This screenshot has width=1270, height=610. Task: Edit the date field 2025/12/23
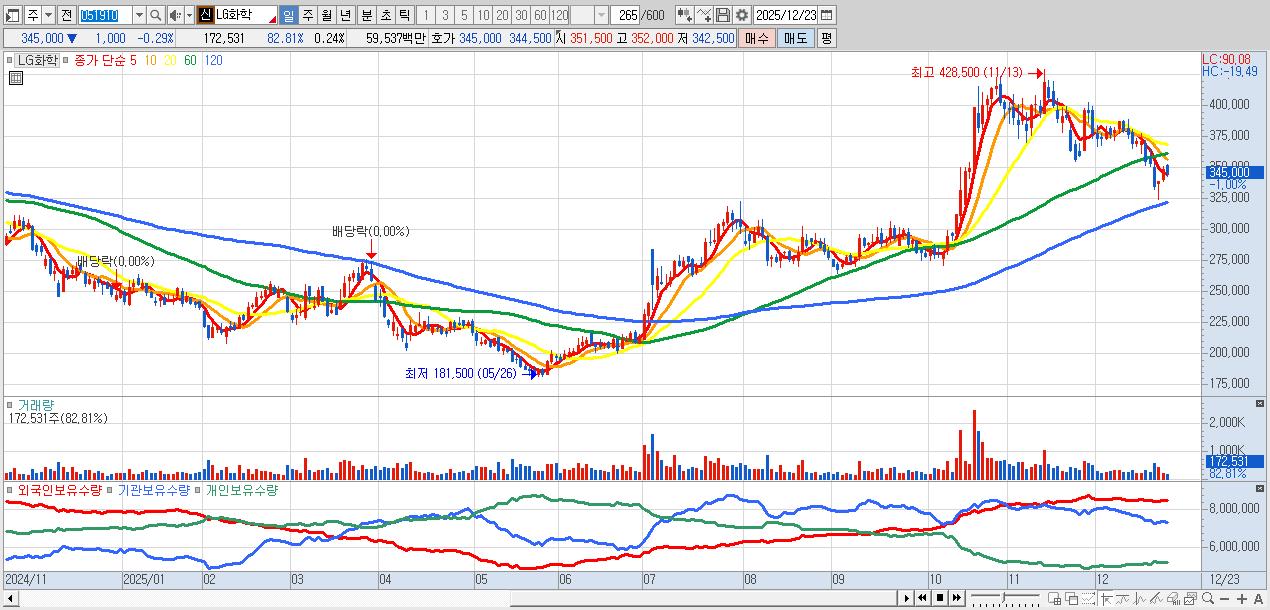(786, 15)
